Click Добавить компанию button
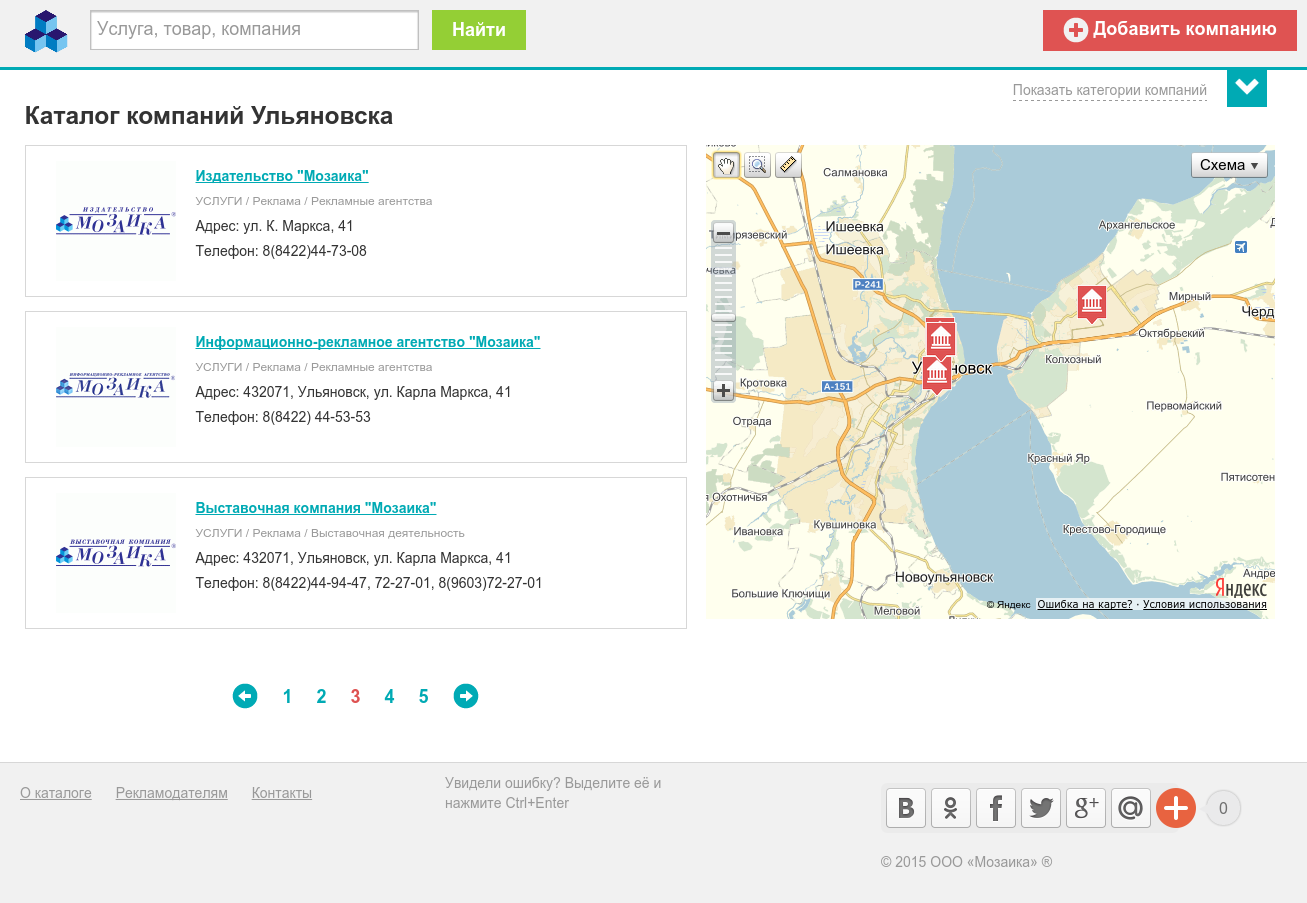This screenshot has width=1307, height=903. (1170, 30)
